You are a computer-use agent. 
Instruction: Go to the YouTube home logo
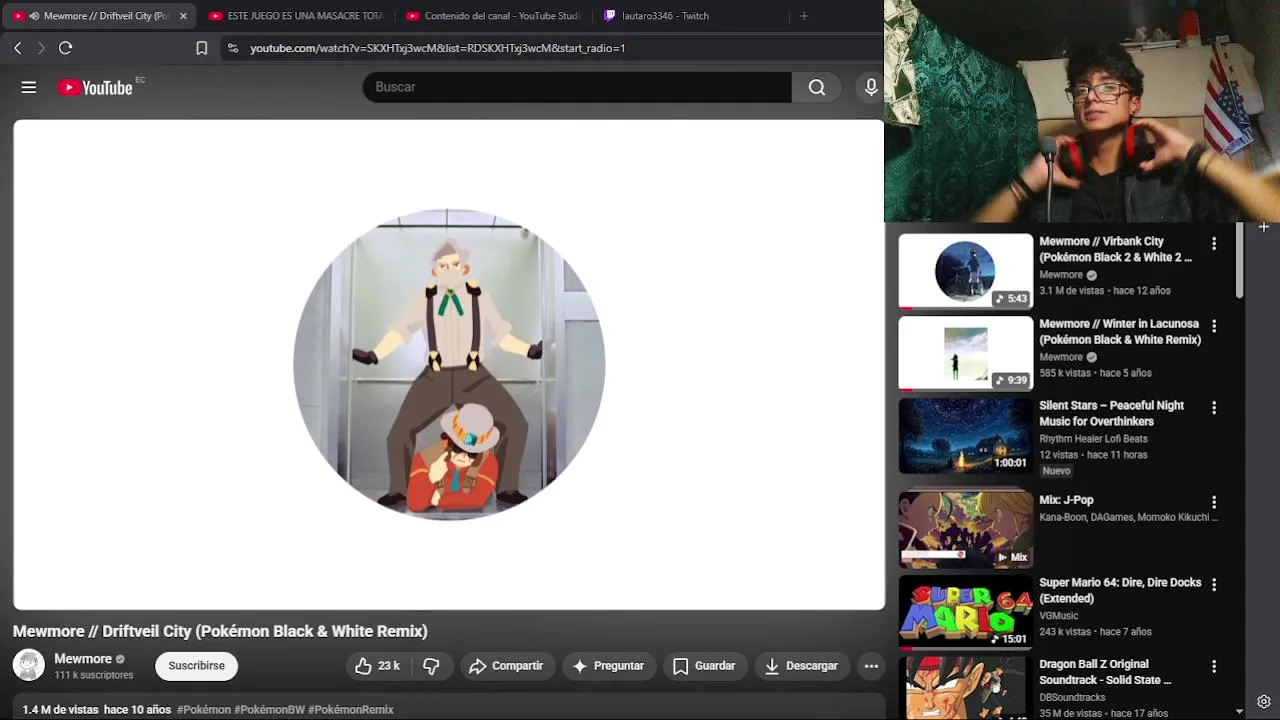tap(95, 88)
